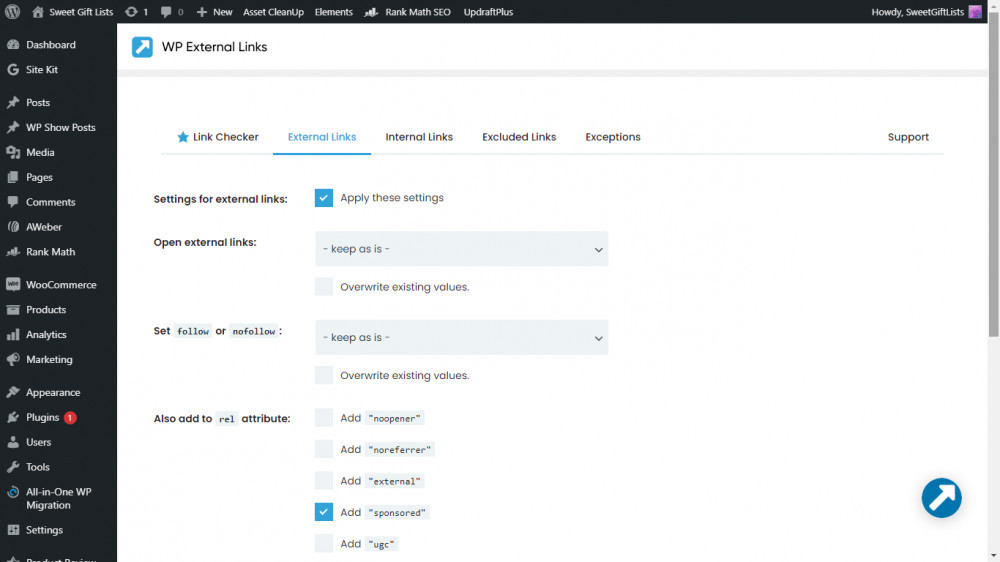Click the New menu label in admin bar
1000x562 pixels.
point(223,11)
